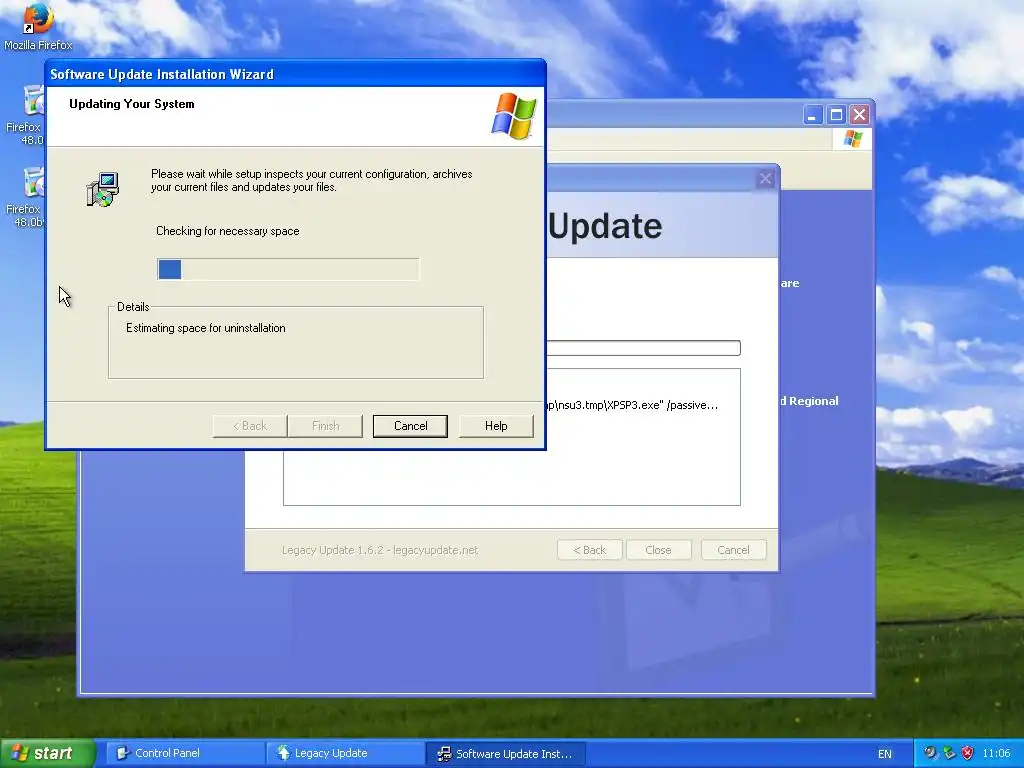This screenshot has height=768, width=1024.
Task: Click Cancel in Software Update Installation Wizard
Action: click(410, 426)
